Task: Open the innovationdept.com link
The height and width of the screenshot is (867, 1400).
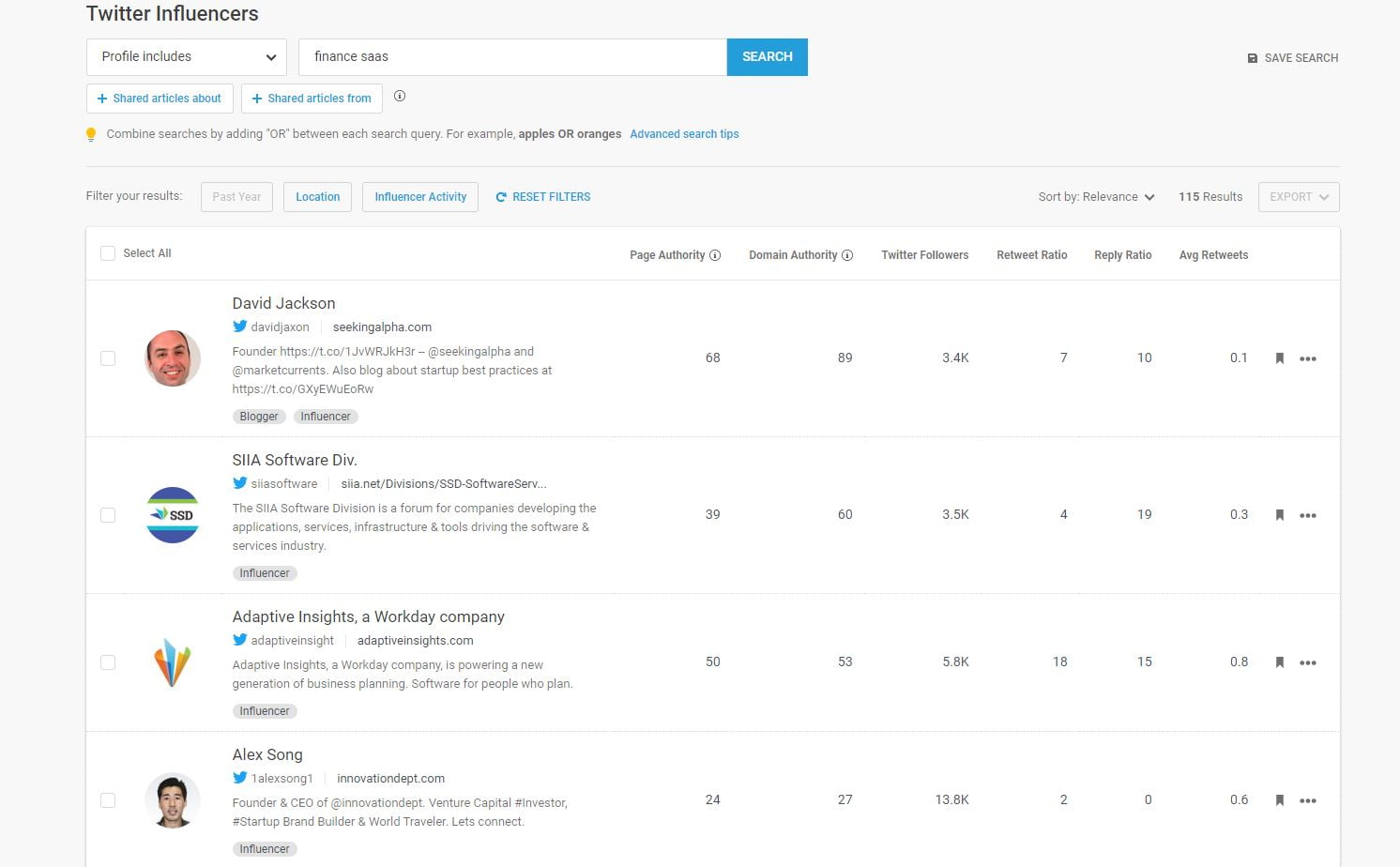Action: (390, 779)
